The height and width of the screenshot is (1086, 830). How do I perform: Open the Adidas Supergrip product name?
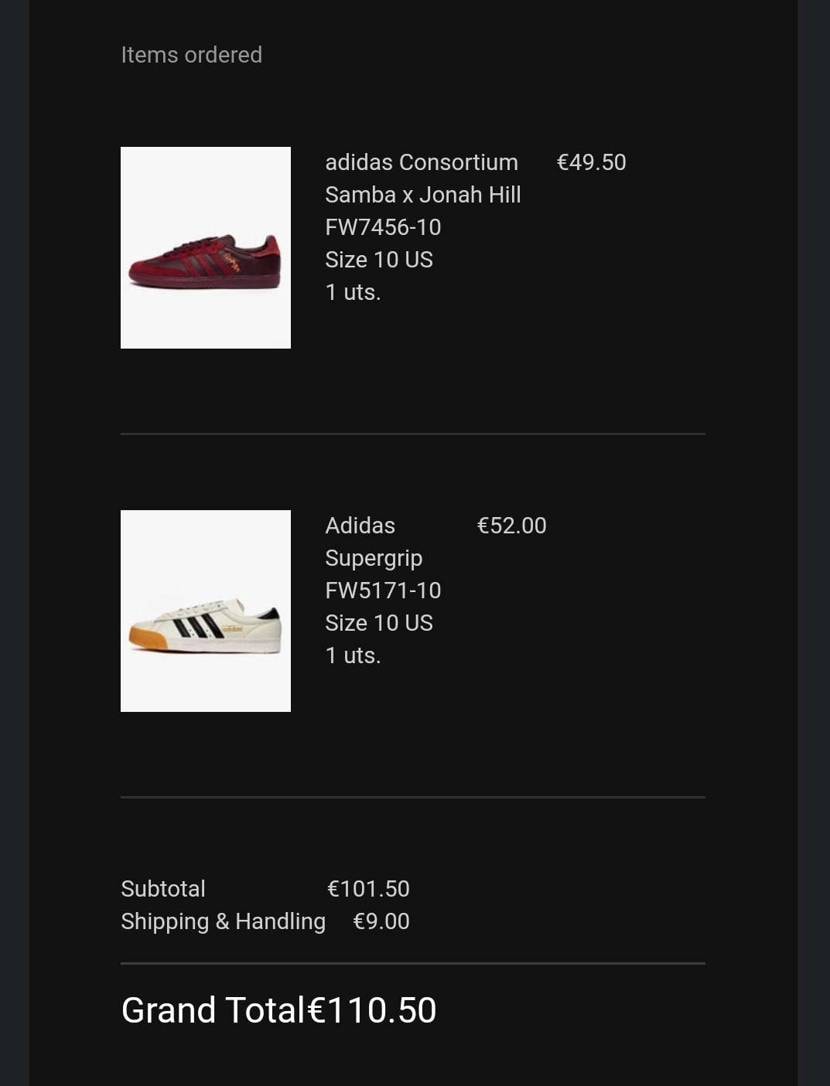374,542
